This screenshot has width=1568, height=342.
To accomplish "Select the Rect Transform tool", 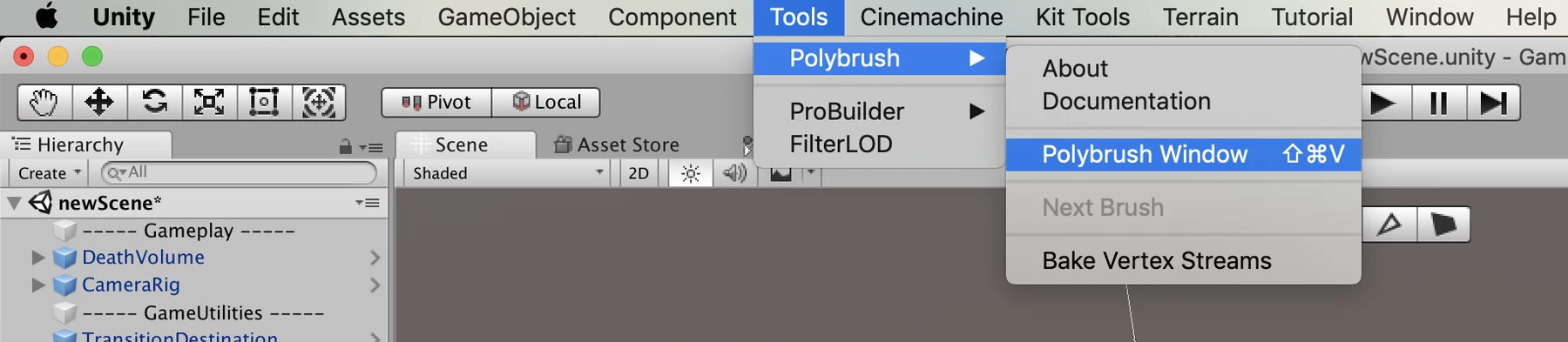I will 264,102.
